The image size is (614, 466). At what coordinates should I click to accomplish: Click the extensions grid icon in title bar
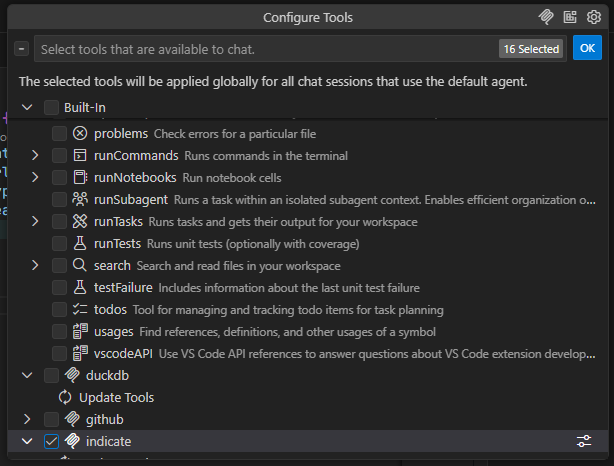(x=570, y=17)
